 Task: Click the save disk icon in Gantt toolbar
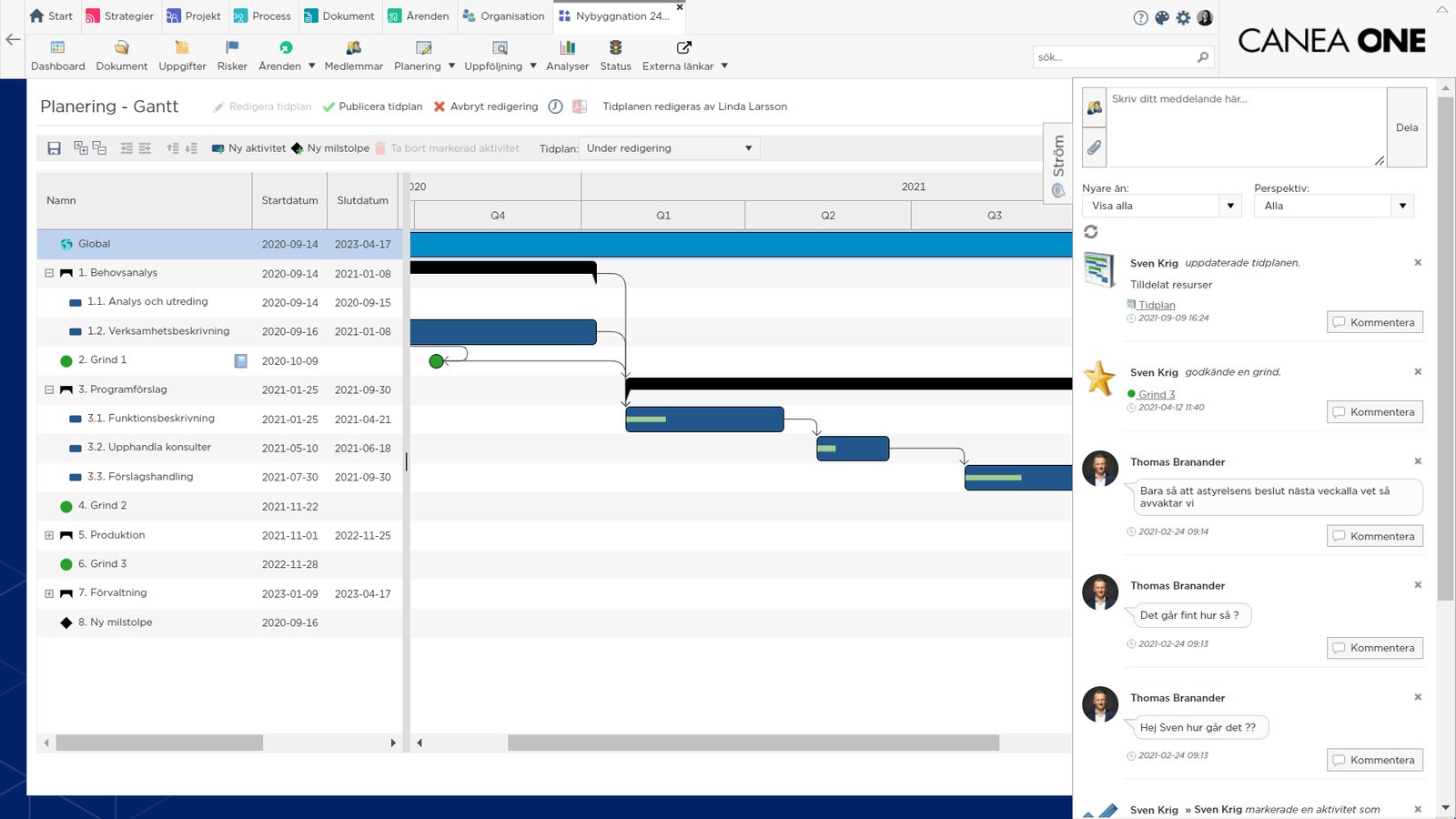pyautogui.click(x=54, y=148)
